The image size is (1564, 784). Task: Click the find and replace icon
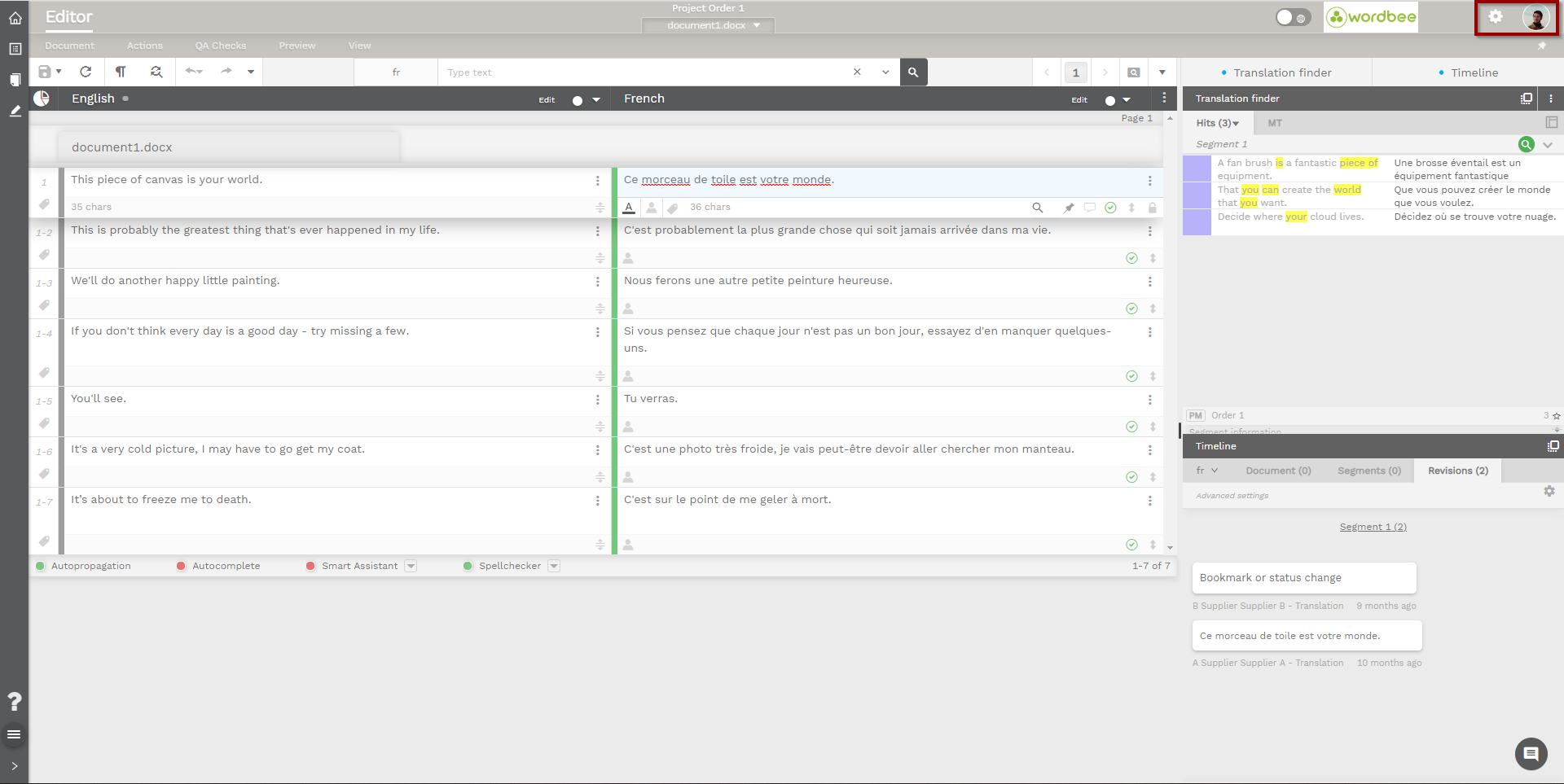click(156, 72)
